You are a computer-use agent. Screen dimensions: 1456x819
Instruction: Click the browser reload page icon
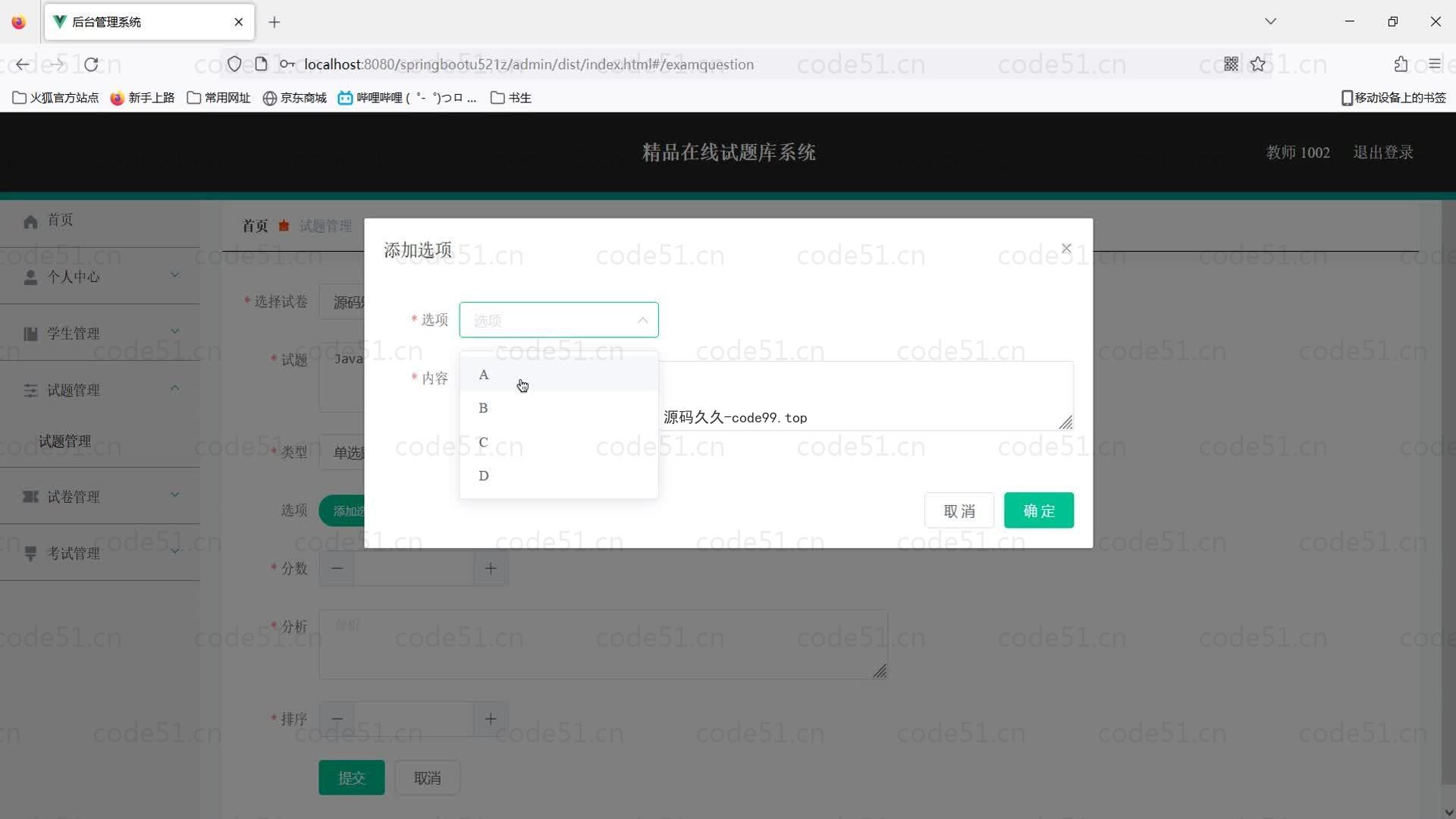point(91,64)
